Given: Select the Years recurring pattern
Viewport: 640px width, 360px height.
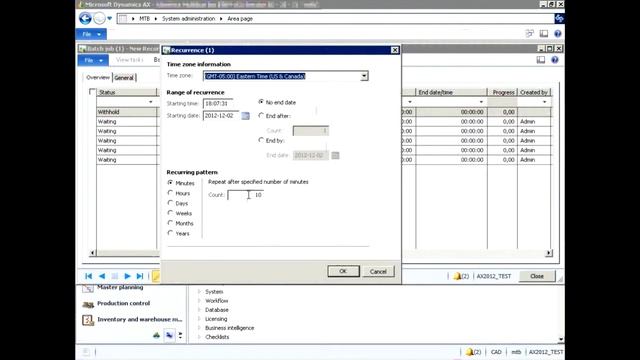Looking at the screenshot, I should [170, 233].
